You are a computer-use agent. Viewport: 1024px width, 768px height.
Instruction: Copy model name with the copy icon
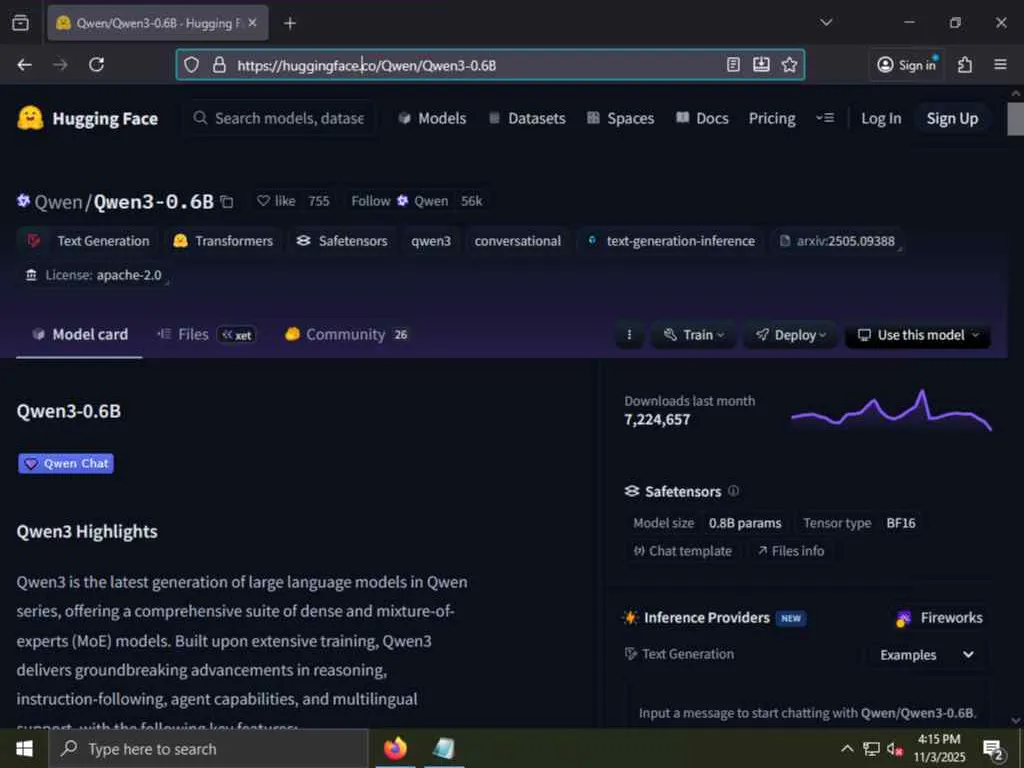(x=227, y=202)
